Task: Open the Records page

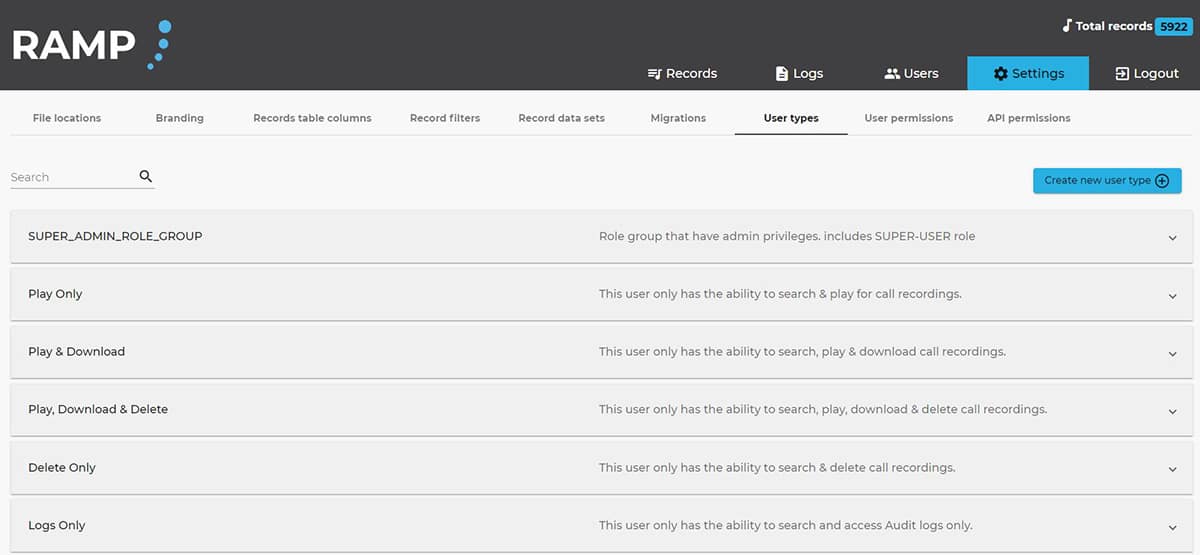Action: [682, 73]
